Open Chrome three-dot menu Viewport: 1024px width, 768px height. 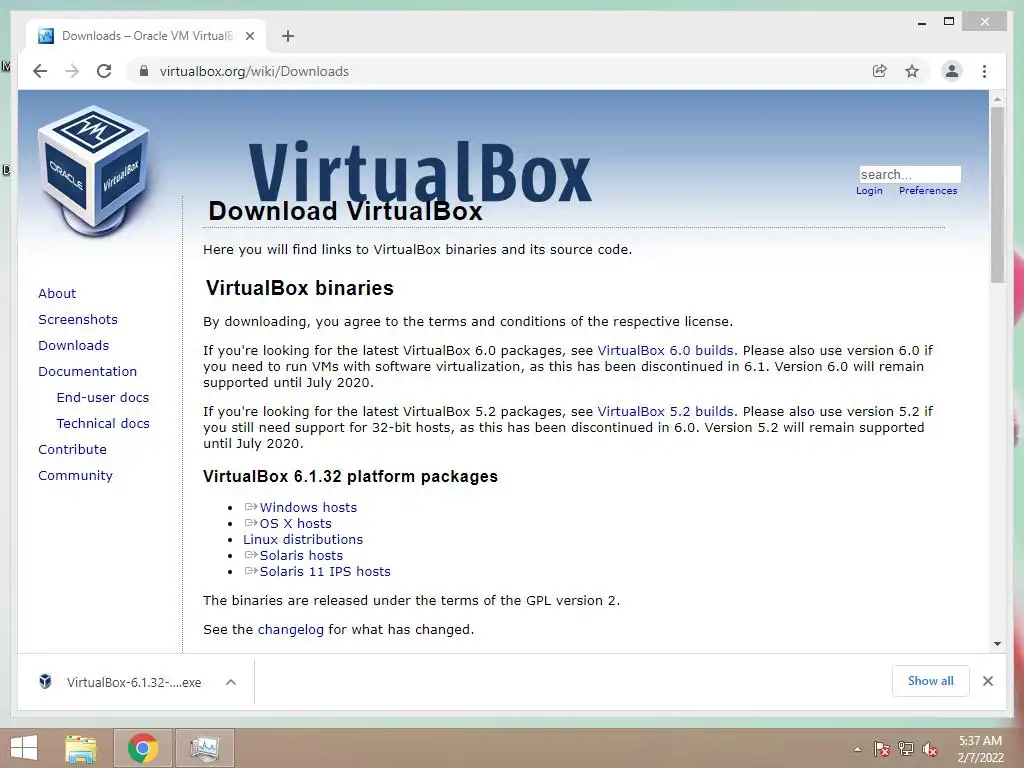[984, 71]
